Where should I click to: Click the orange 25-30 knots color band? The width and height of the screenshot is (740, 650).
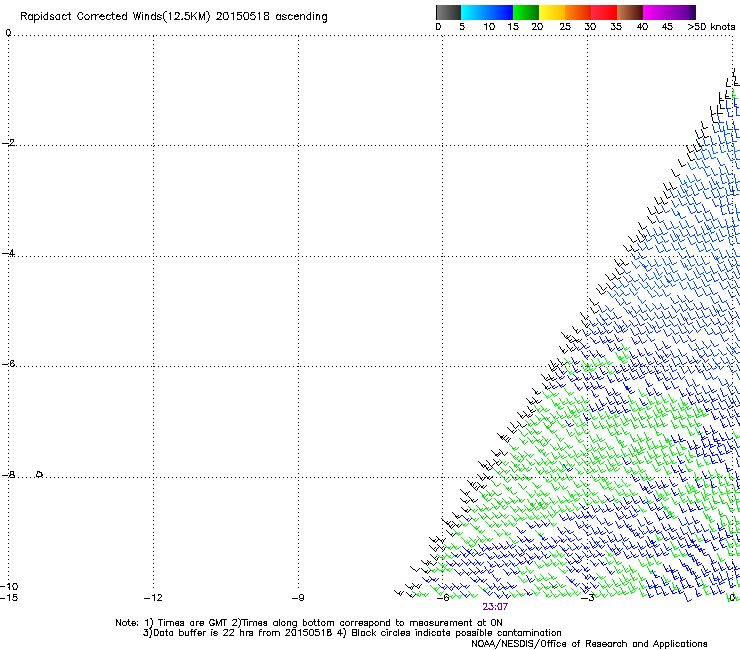click(578, 12)
